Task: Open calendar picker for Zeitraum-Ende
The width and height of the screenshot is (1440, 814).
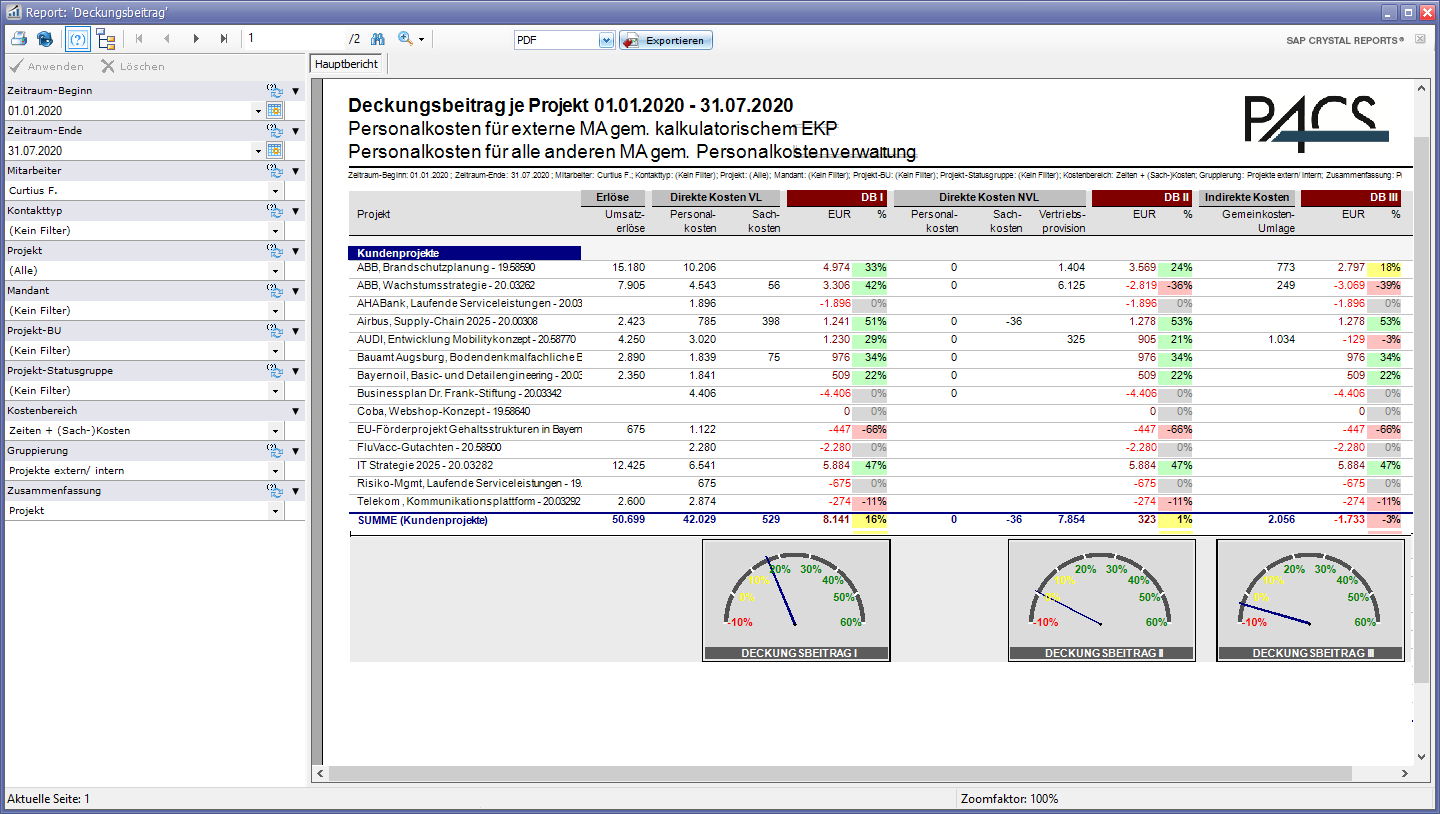Action: point(275,150)
